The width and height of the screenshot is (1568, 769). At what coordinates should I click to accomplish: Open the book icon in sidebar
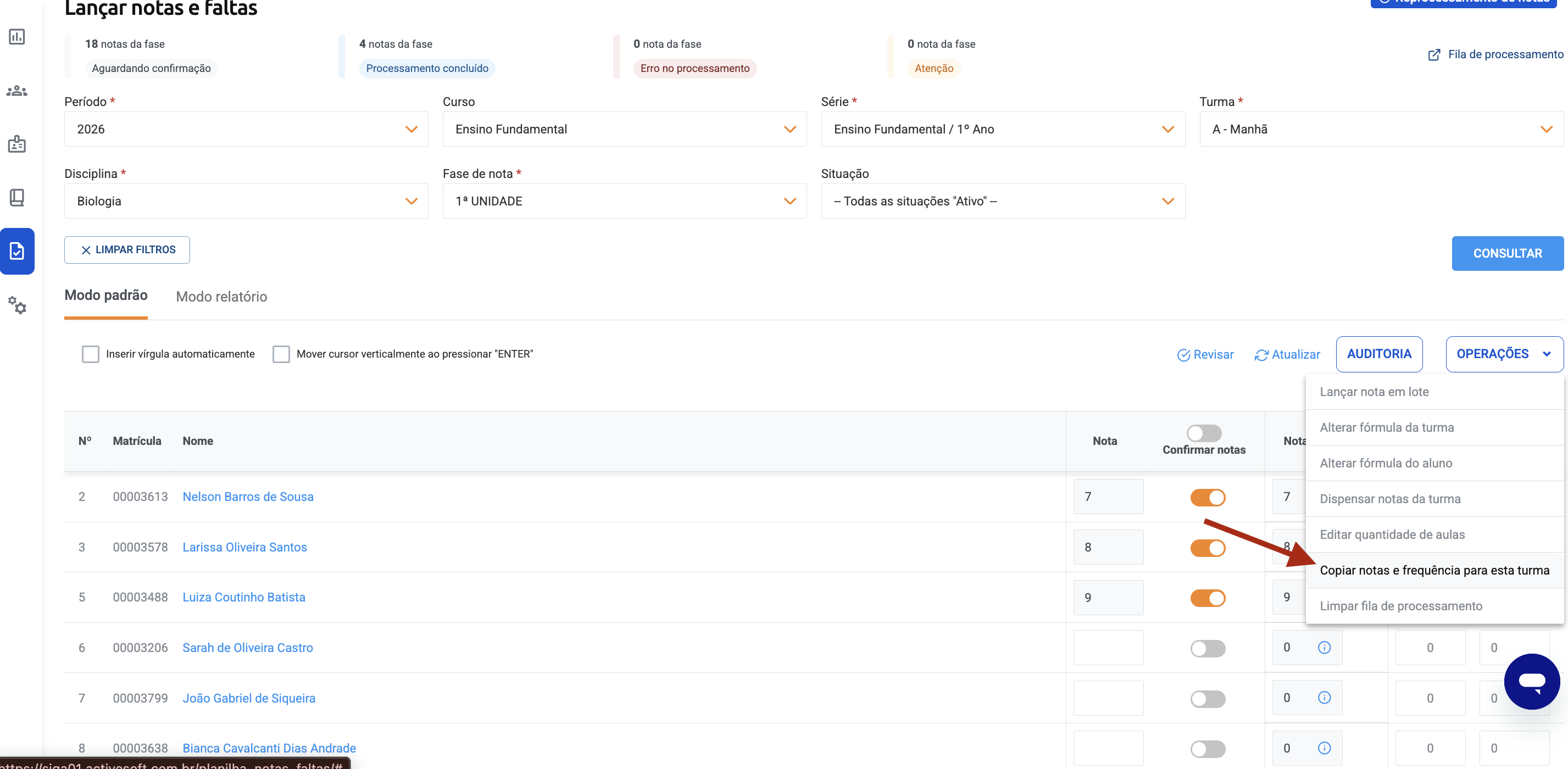(x=17, y=198)
